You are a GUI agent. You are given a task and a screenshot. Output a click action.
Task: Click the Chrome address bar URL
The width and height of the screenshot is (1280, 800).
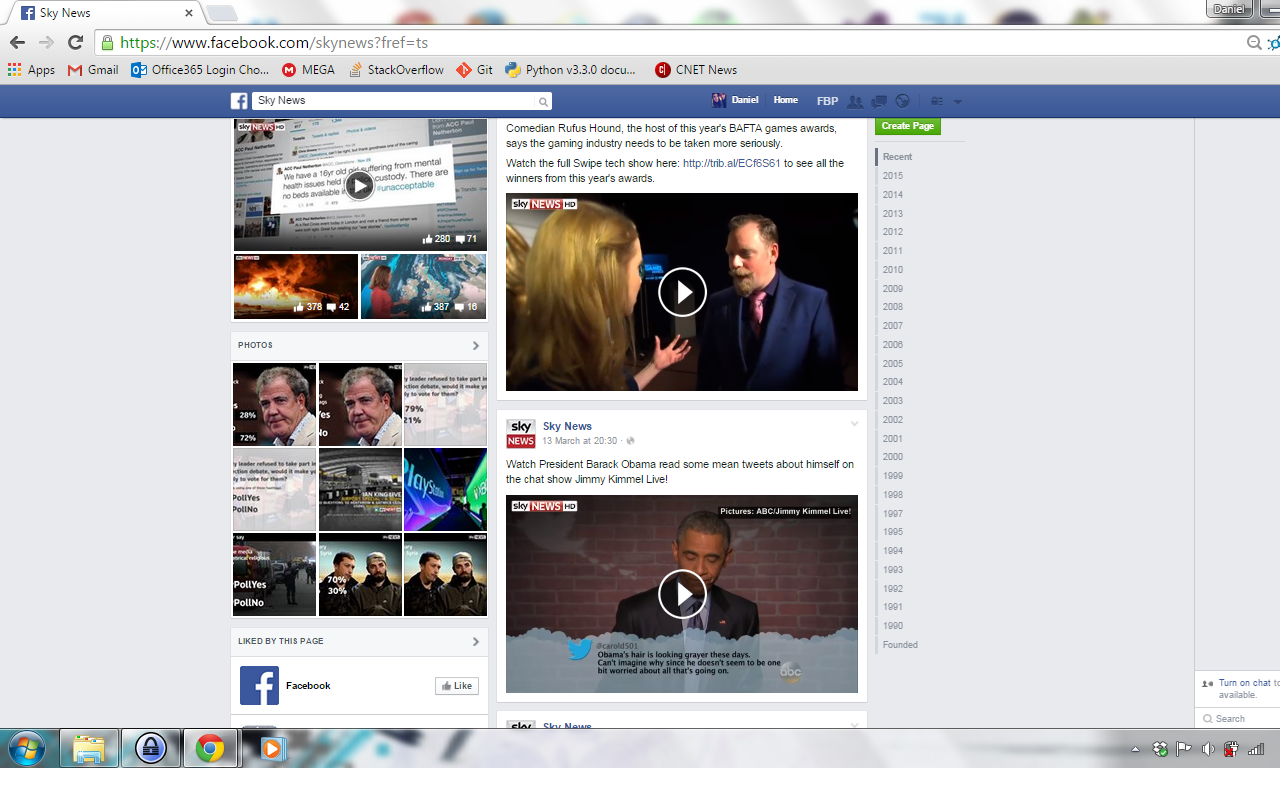point(274,42)
